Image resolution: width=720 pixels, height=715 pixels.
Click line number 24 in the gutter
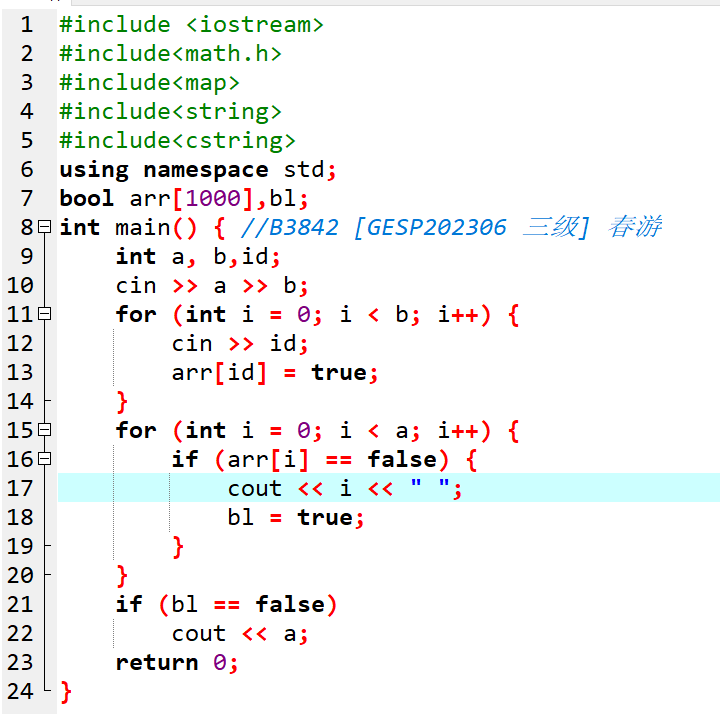tap(20, 691)
